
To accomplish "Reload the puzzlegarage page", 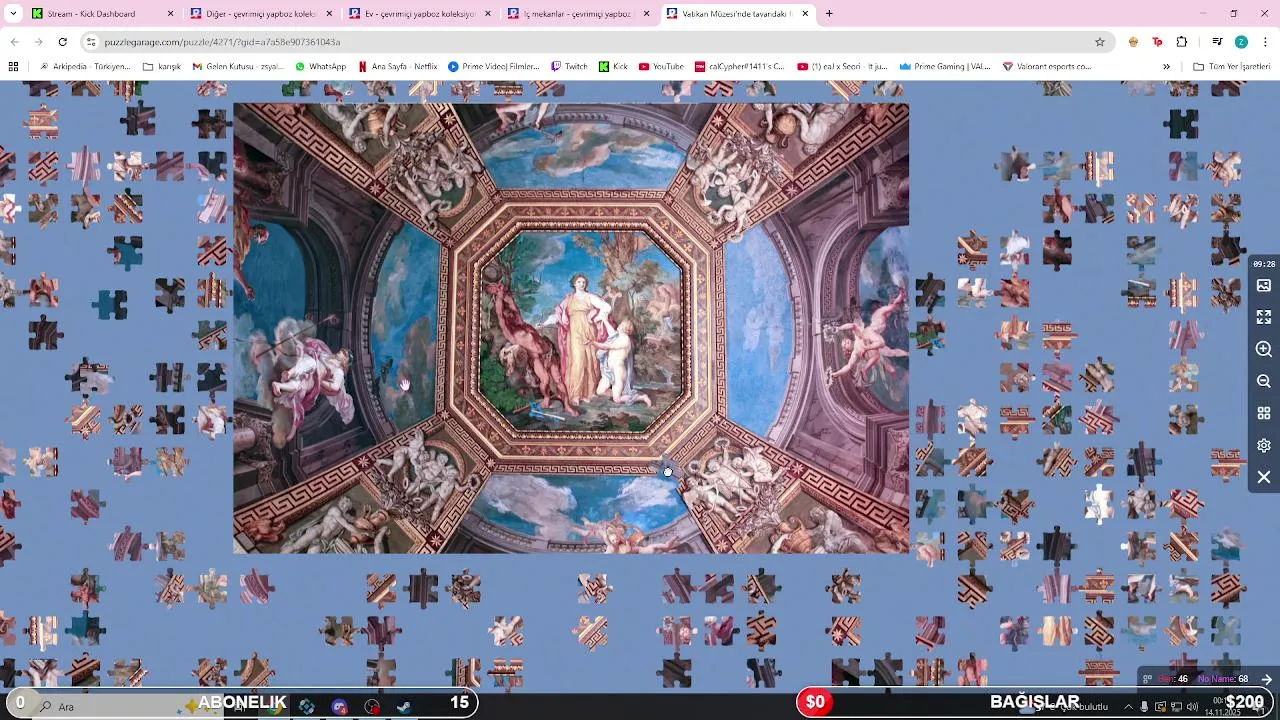I will coord(62,42).
